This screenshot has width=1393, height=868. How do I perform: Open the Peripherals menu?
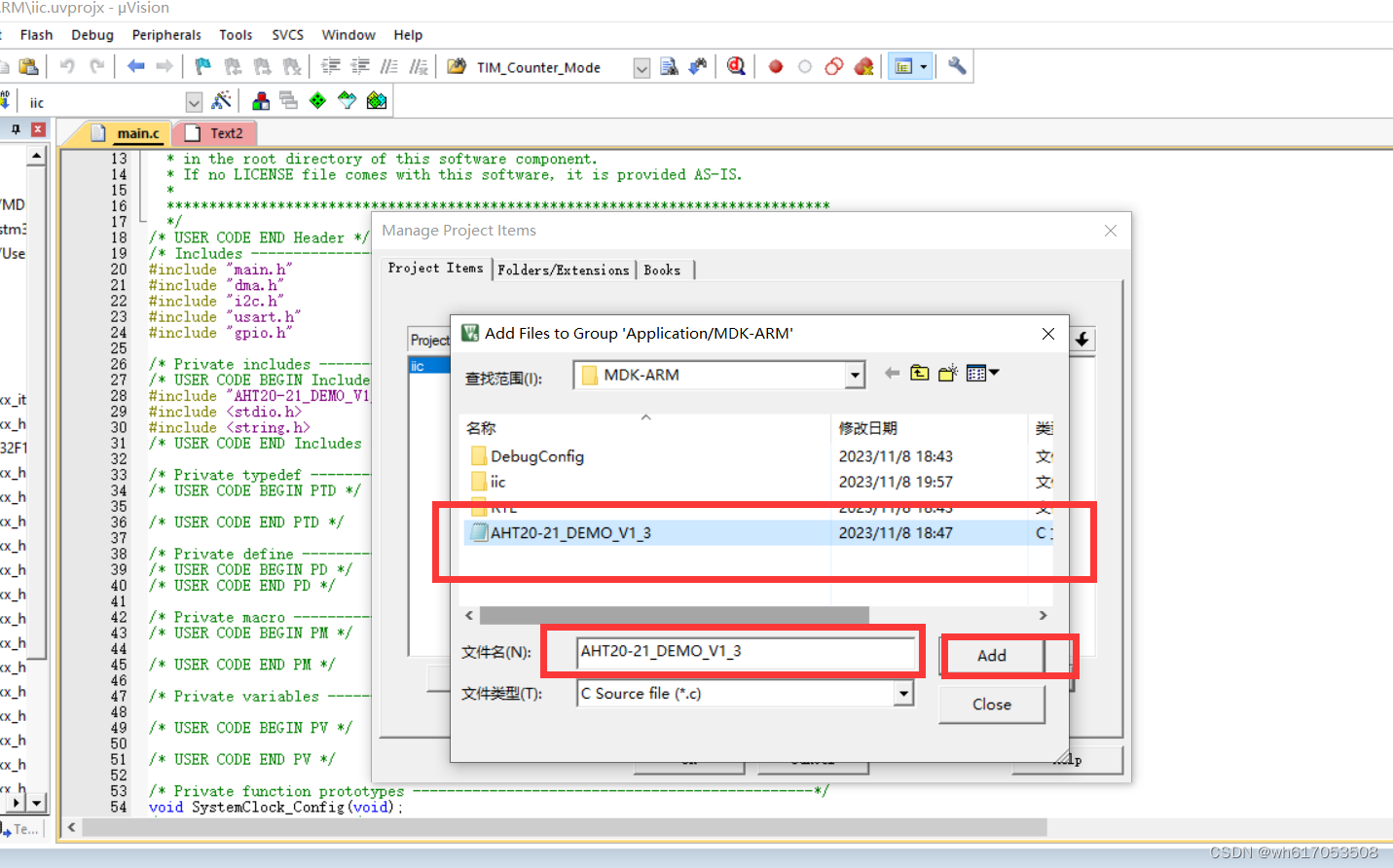click(166, 35)
